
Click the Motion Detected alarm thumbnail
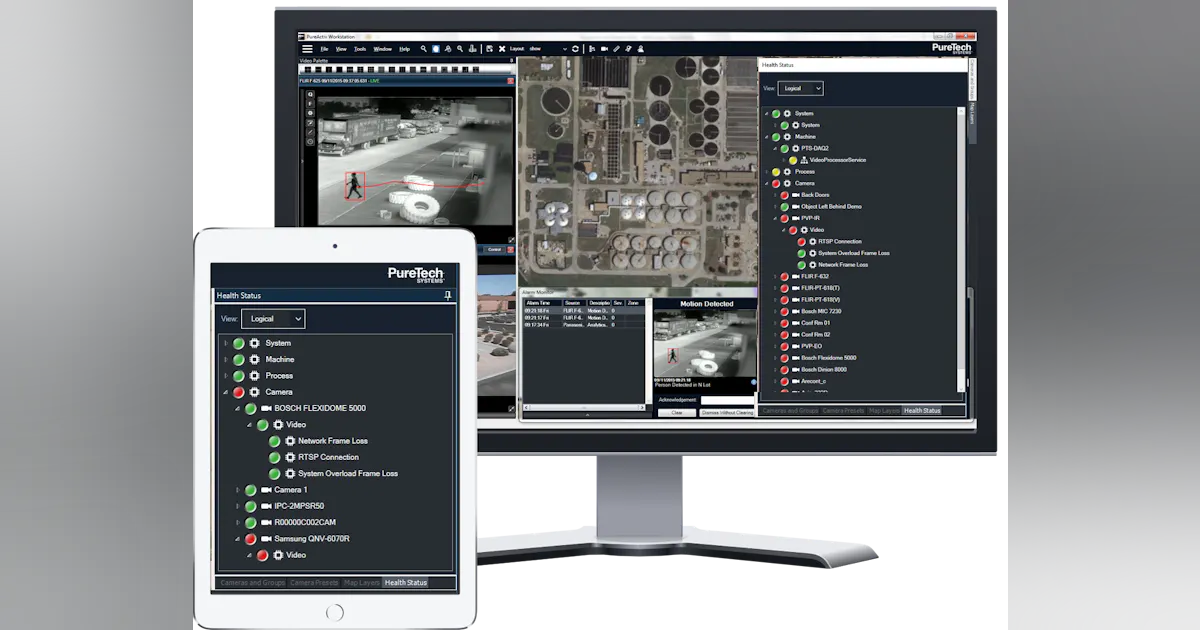tap(705, 342)
